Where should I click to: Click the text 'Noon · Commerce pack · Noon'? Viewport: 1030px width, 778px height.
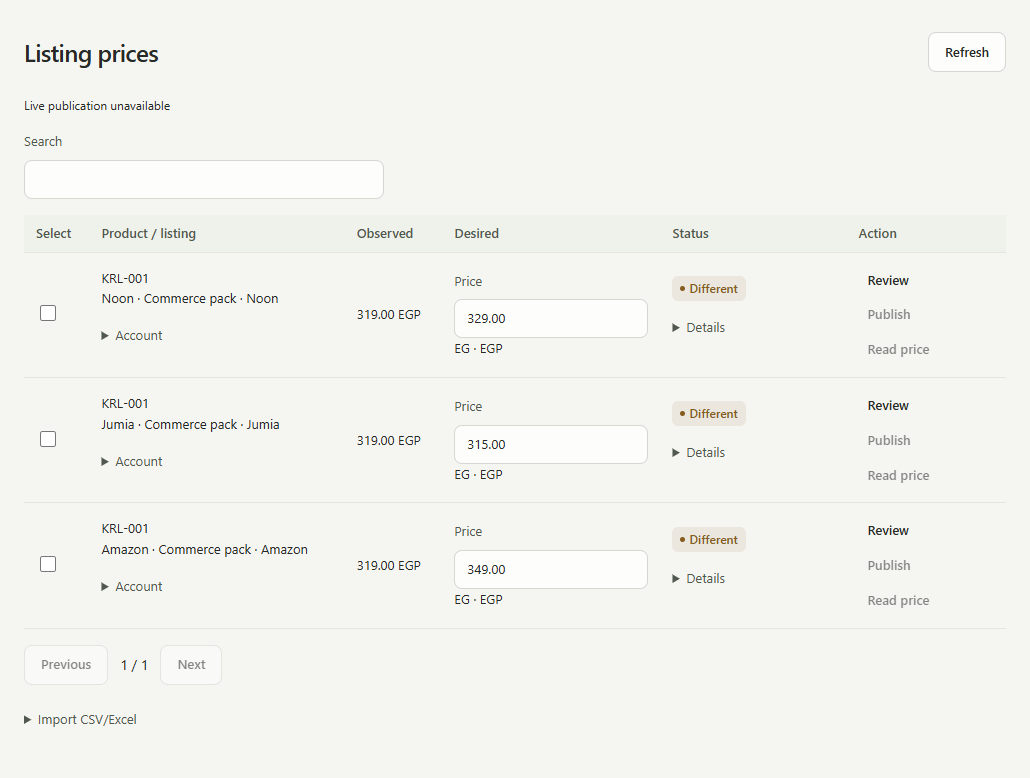190,298
